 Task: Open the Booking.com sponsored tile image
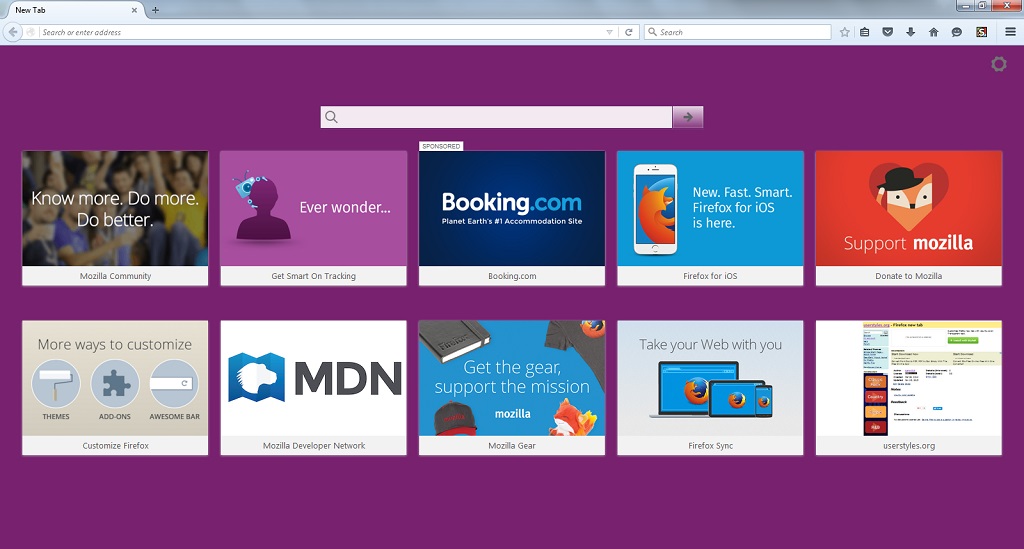(512, 208)
